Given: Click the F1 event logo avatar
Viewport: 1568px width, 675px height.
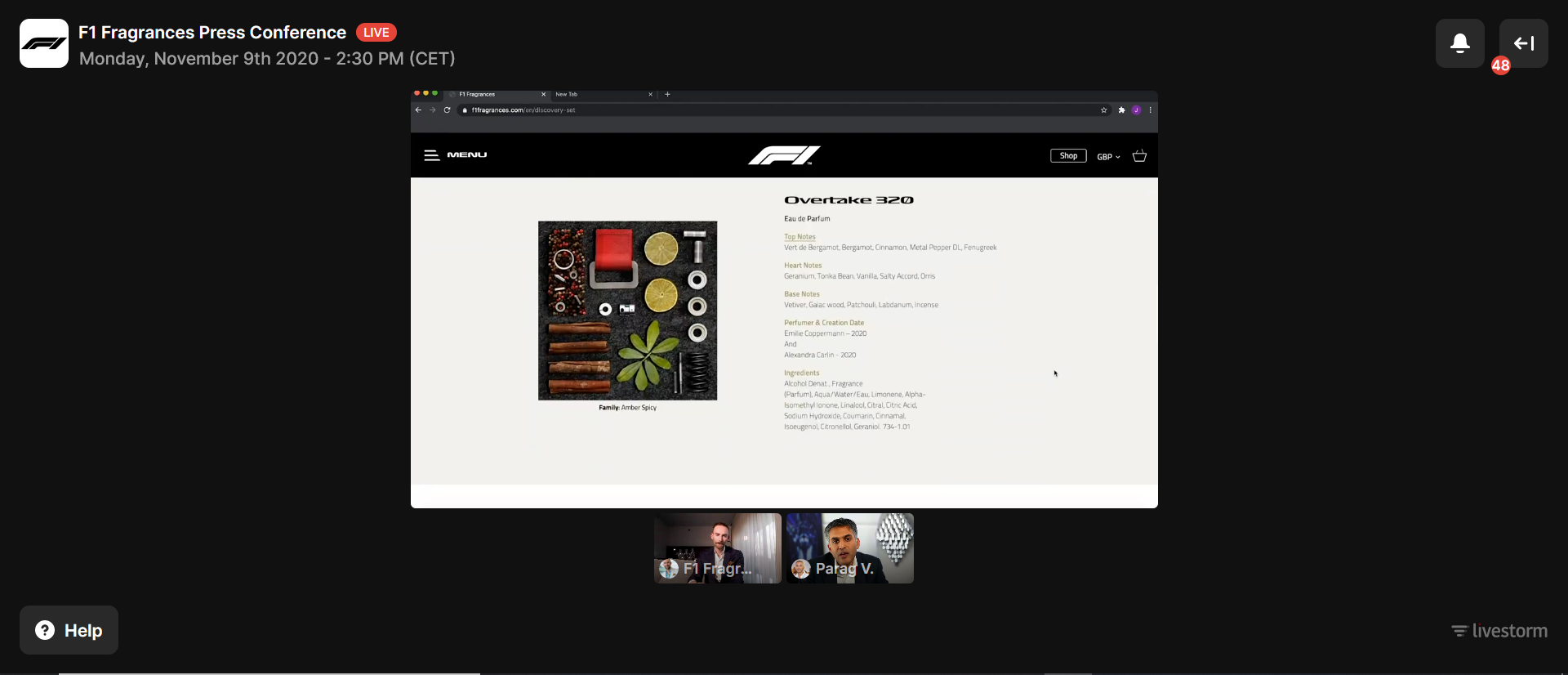Looking at the screenshot, I should pos(44,43).
